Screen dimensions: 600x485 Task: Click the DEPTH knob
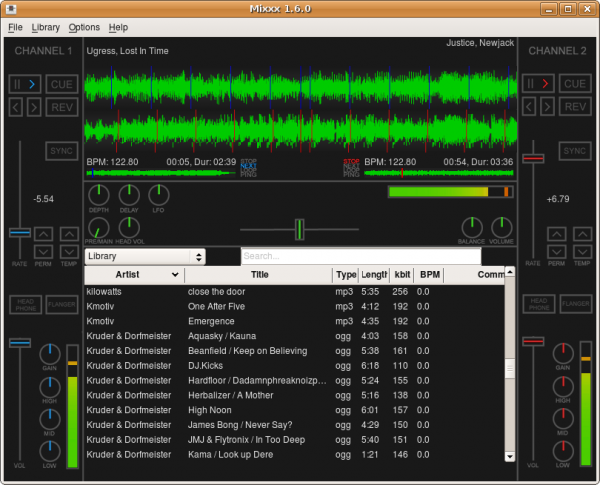click(99, 195)
